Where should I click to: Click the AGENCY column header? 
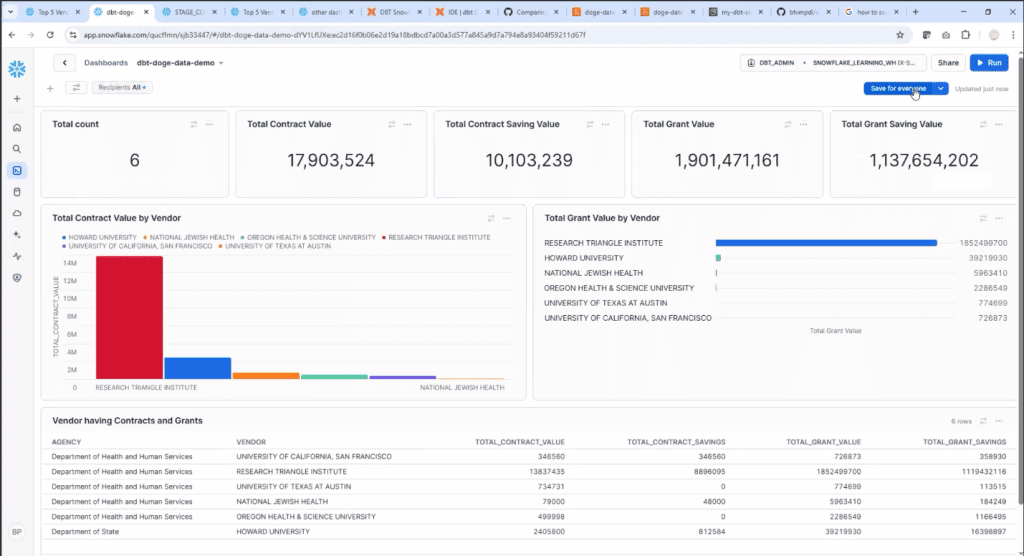pos(67,442)
